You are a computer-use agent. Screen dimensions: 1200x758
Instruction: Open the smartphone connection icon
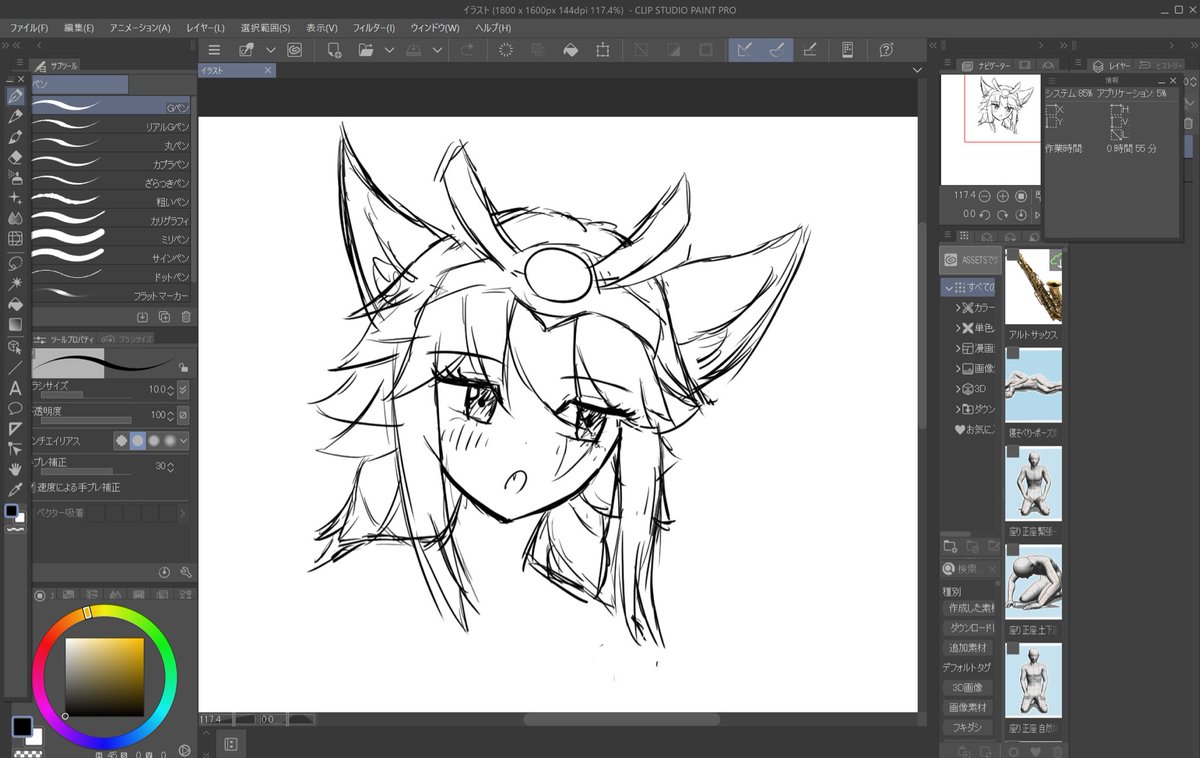point(847,50)
